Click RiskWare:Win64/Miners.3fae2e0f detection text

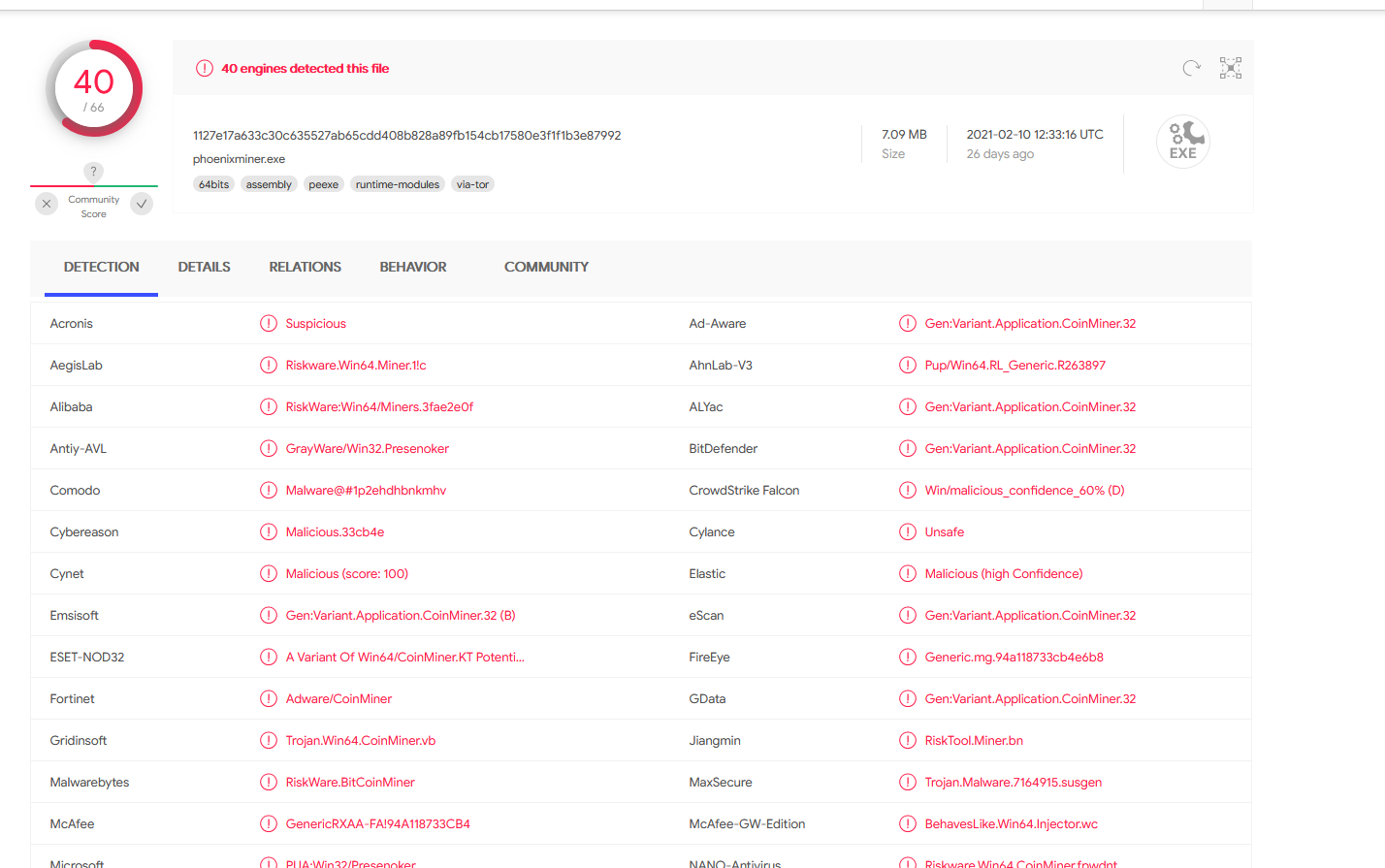point(379,407)
